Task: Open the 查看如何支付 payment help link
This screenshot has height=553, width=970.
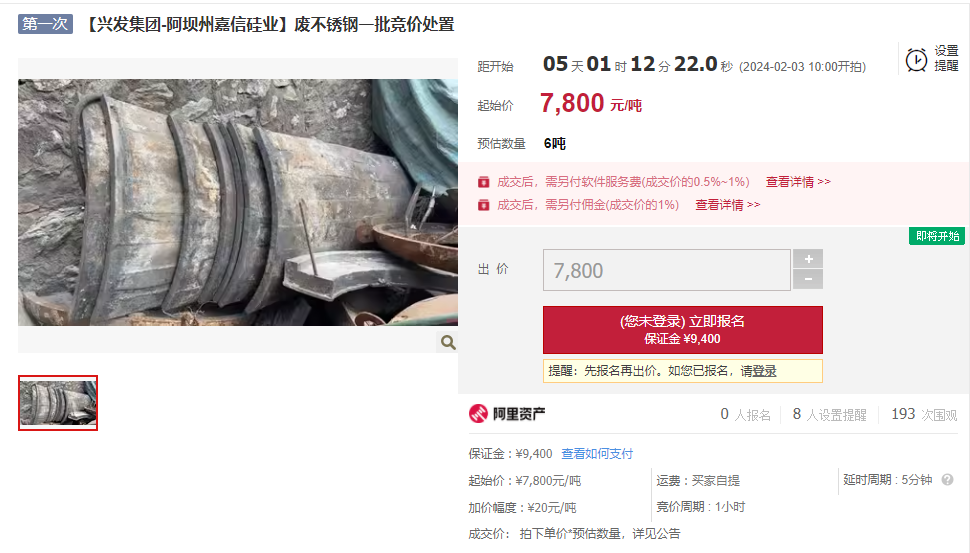Action: coord(597,453)
